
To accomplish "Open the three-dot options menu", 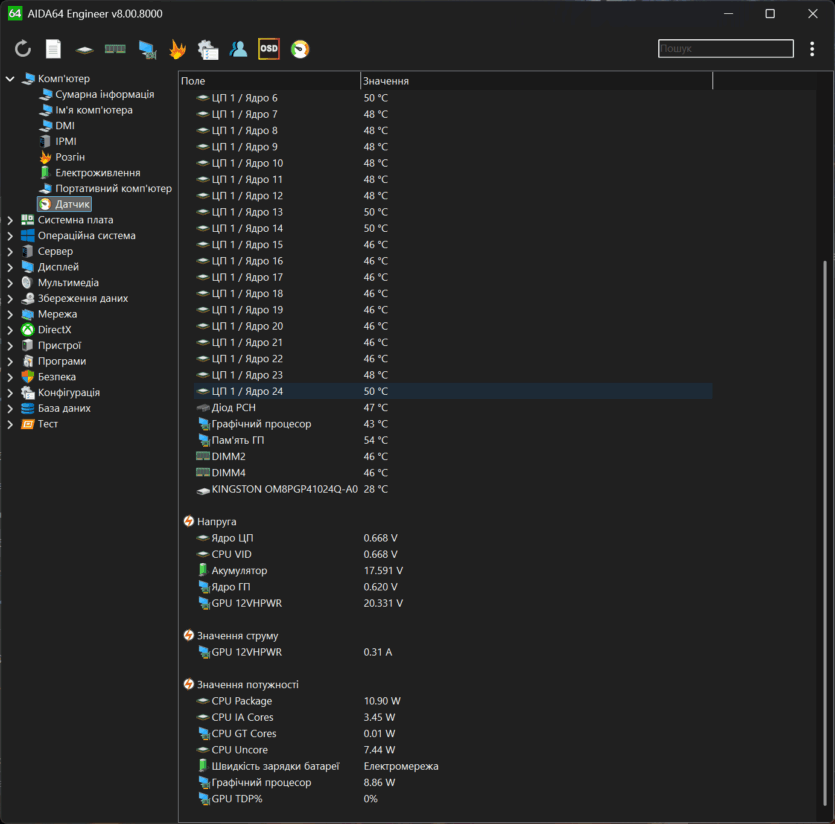I will (811, 49).
